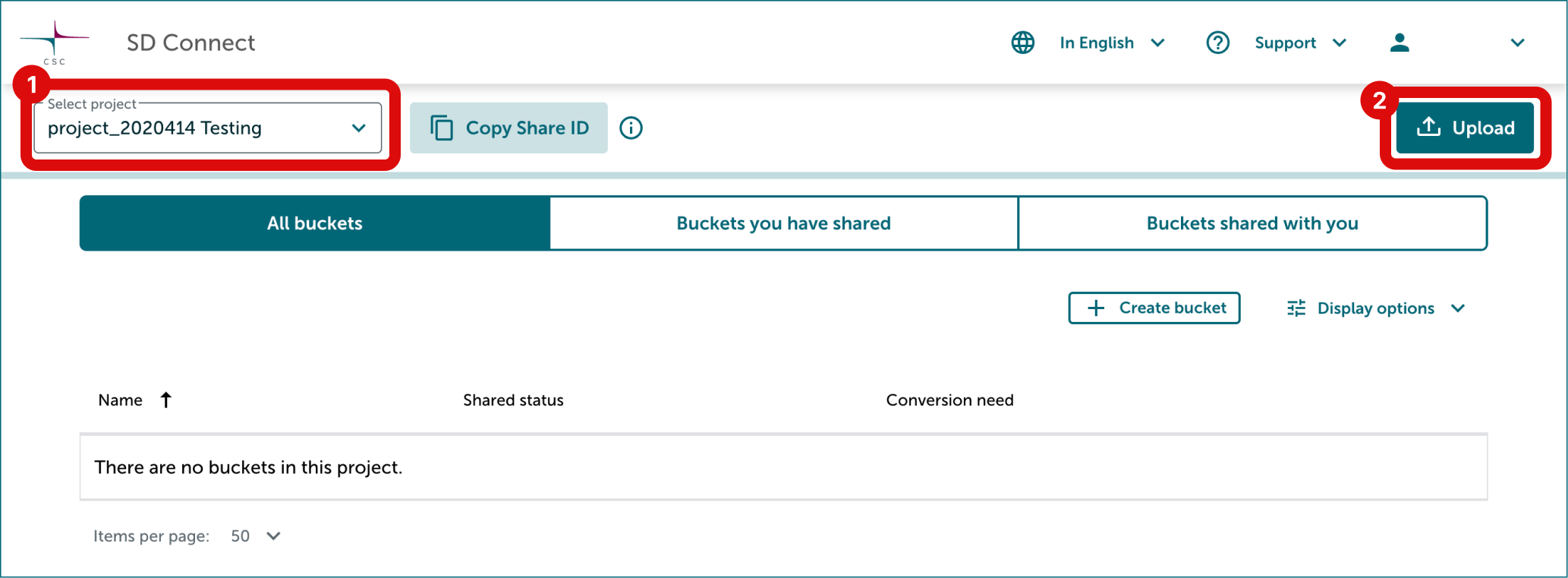Click the upload arrow icon
This screenshot has width=1568, height=578.
[1428, 127]
